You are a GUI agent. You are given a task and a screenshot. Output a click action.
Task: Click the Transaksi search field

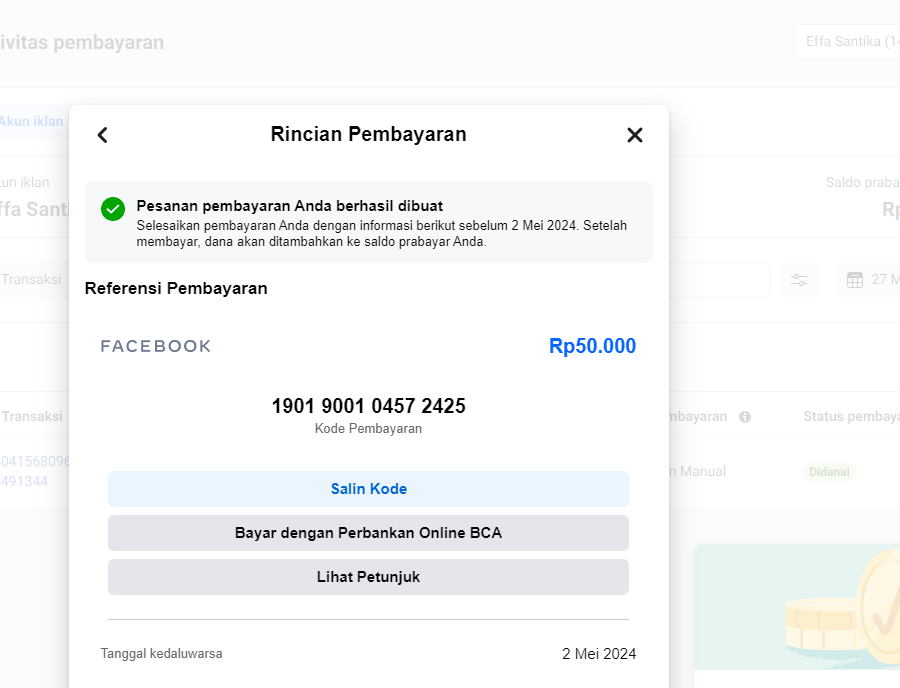click(x=34, y=279)
